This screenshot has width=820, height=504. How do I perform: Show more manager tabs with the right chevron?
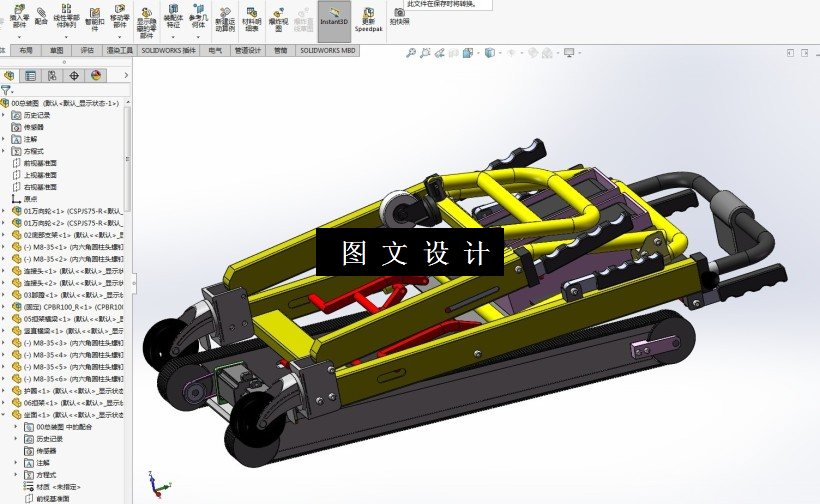pyautogui.click(x=126, y=75)
